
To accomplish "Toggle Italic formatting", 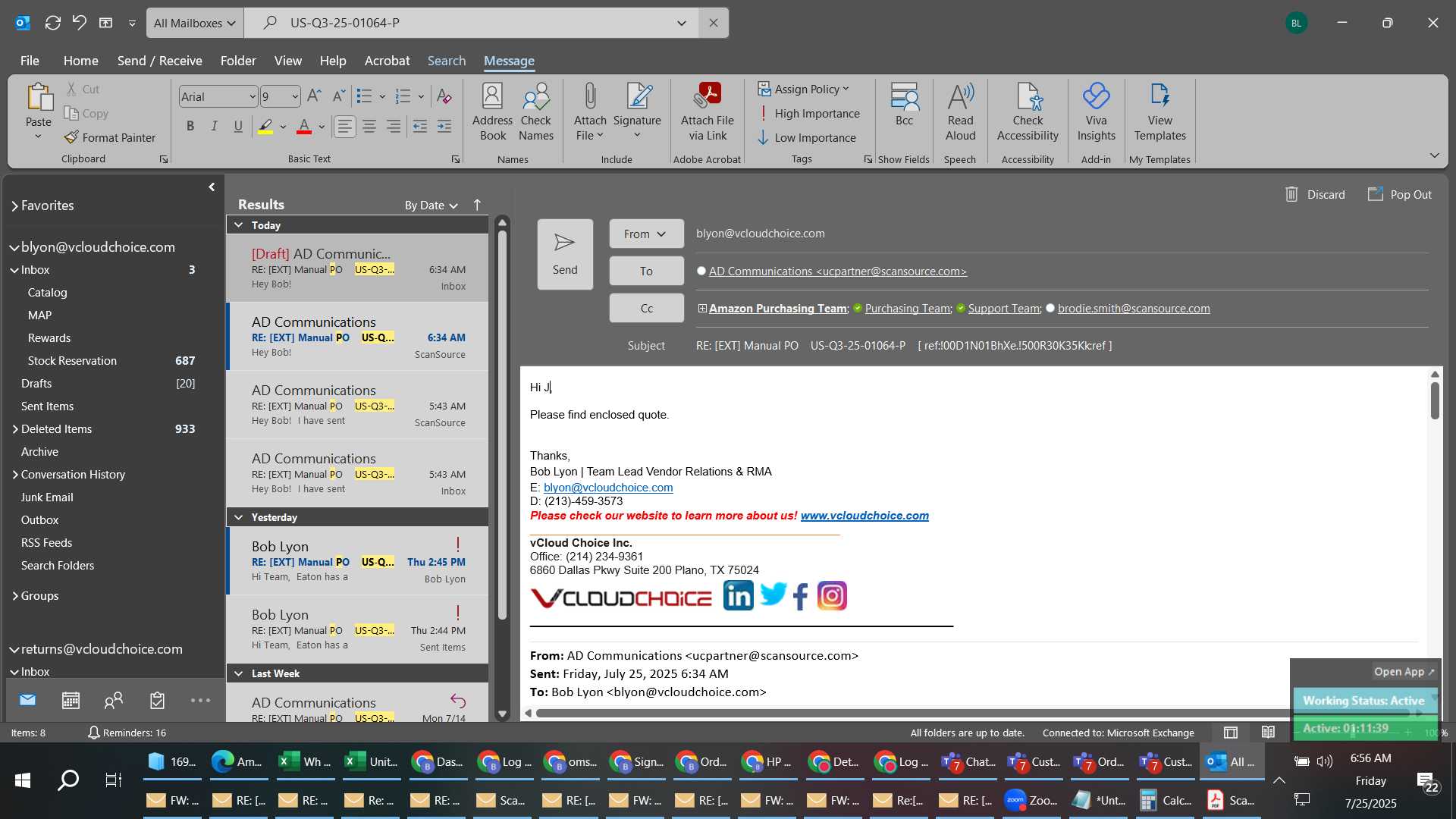I will [215, 126].
